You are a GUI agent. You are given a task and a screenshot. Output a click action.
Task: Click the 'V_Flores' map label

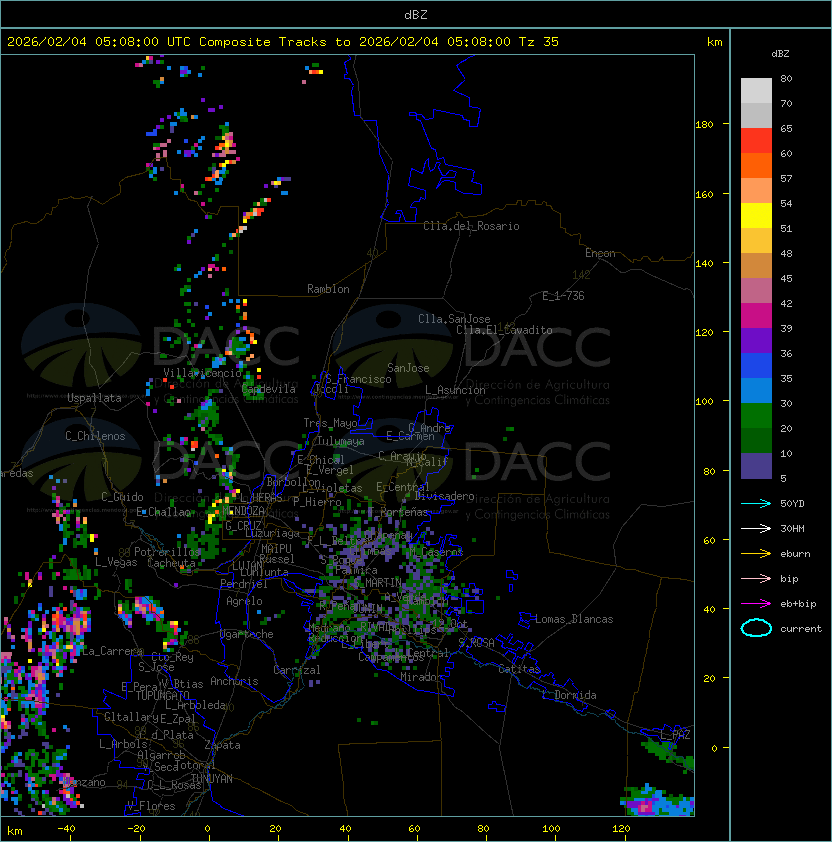[151, 805]
